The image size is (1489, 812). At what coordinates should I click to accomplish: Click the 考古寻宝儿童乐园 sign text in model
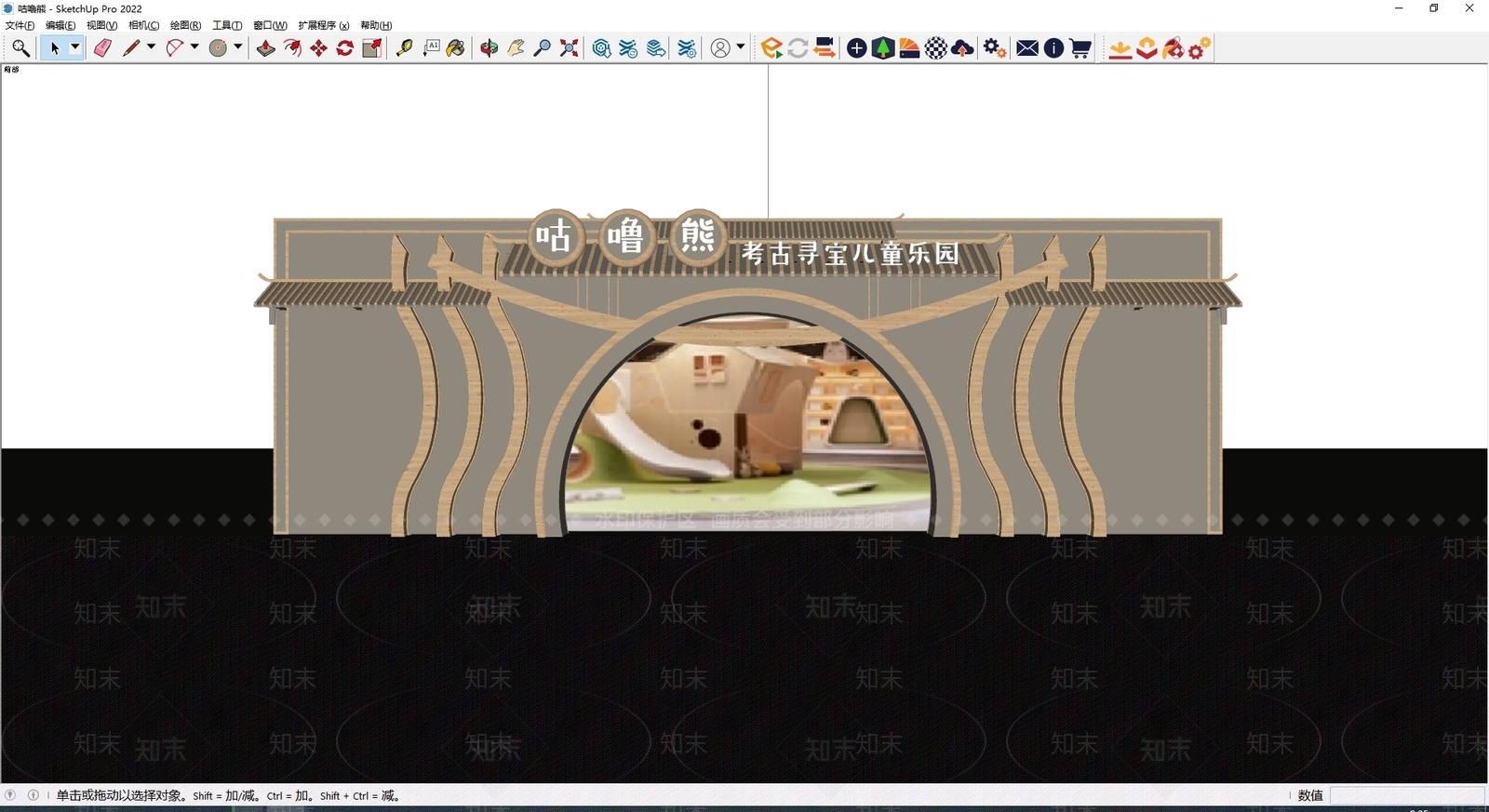(x=850, y=253)
